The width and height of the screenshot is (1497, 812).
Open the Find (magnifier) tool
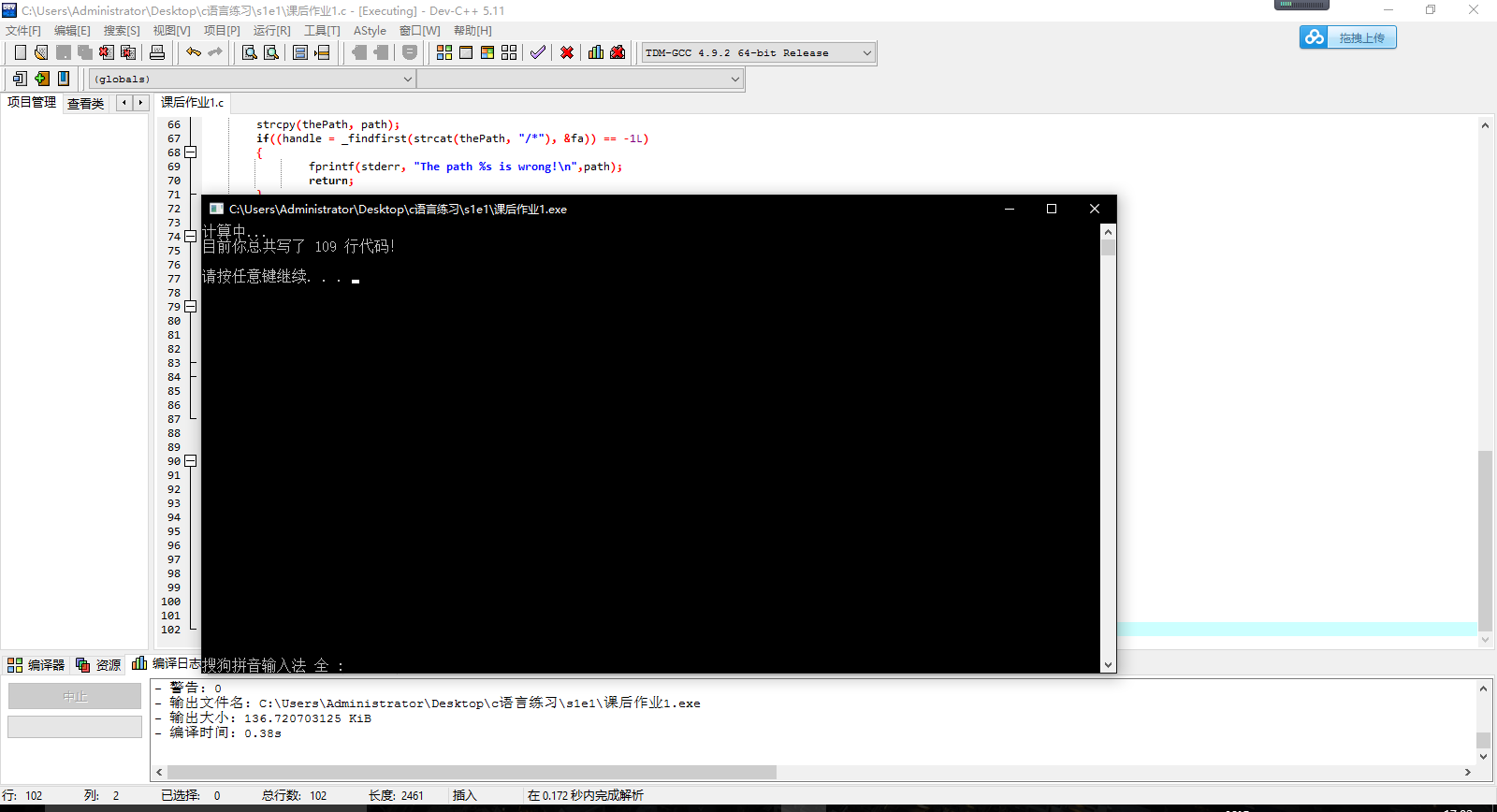tap(250, 52)
